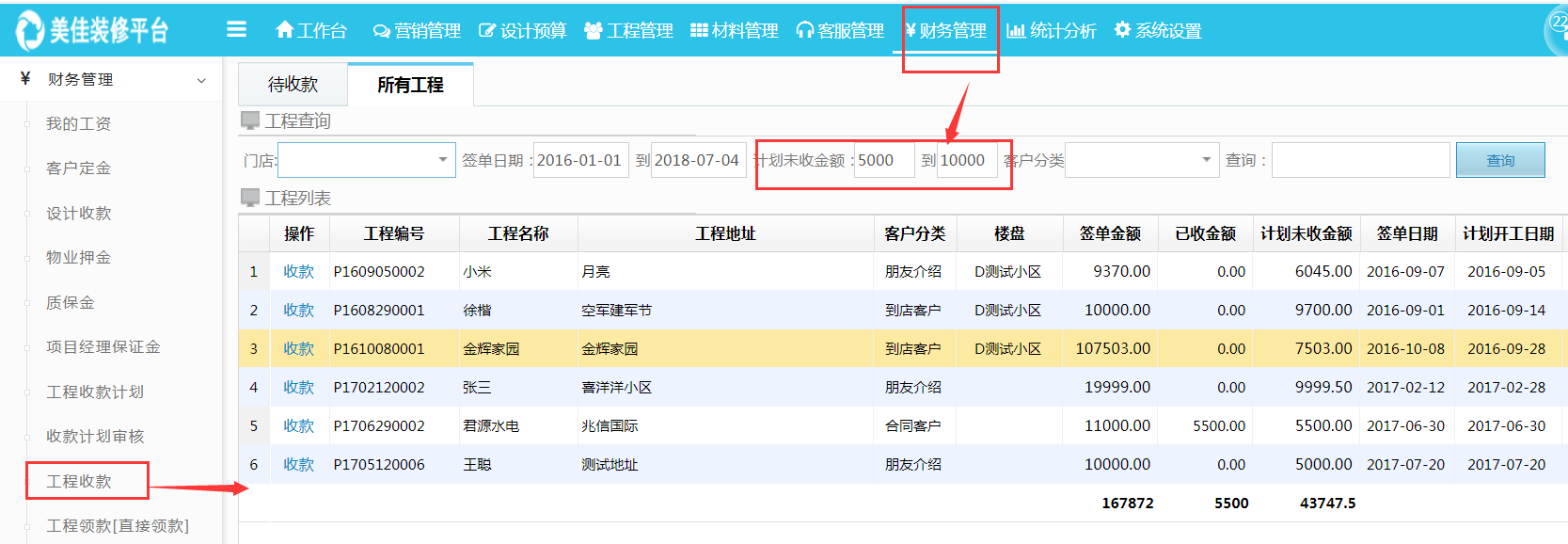This screenshot has height=544, width=1568.
Task: Open 工程收款 in the sidebar
Action: pyautogui.click(x=79, y=481)
